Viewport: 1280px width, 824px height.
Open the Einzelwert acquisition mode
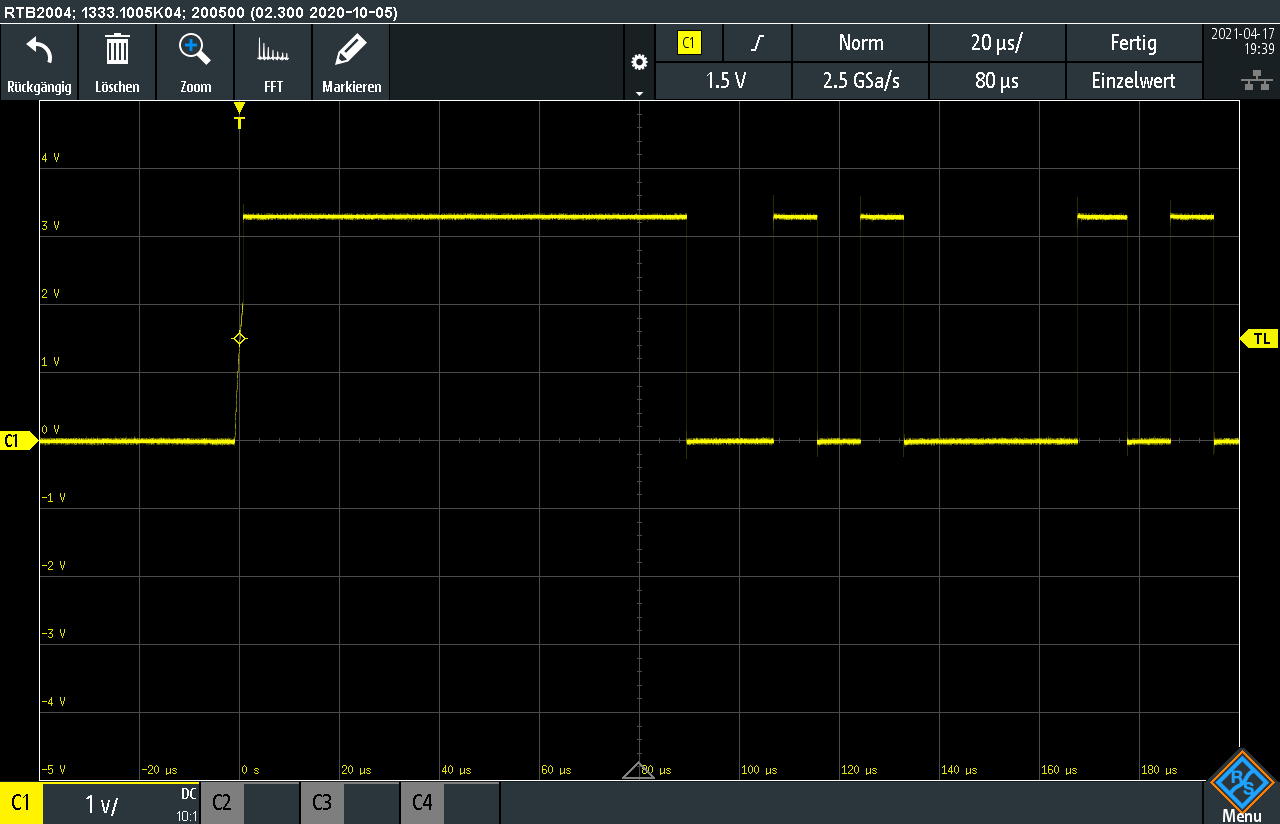(1134, 81)
